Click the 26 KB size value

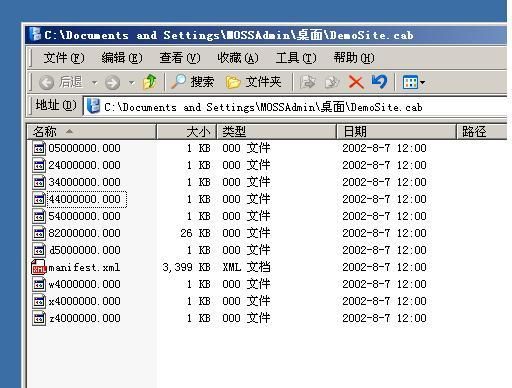coord(195,233)
